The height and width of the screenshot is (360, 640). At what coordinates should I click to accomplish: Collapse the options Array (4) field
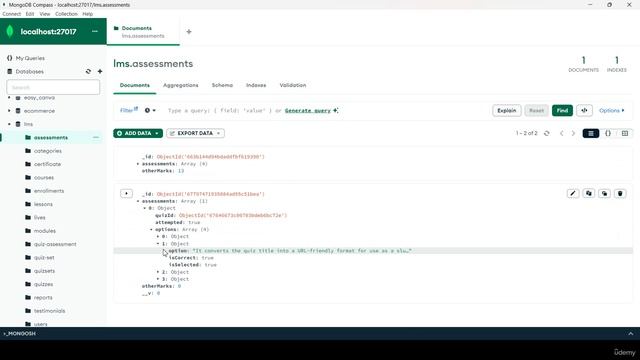[x=151, y=229]
